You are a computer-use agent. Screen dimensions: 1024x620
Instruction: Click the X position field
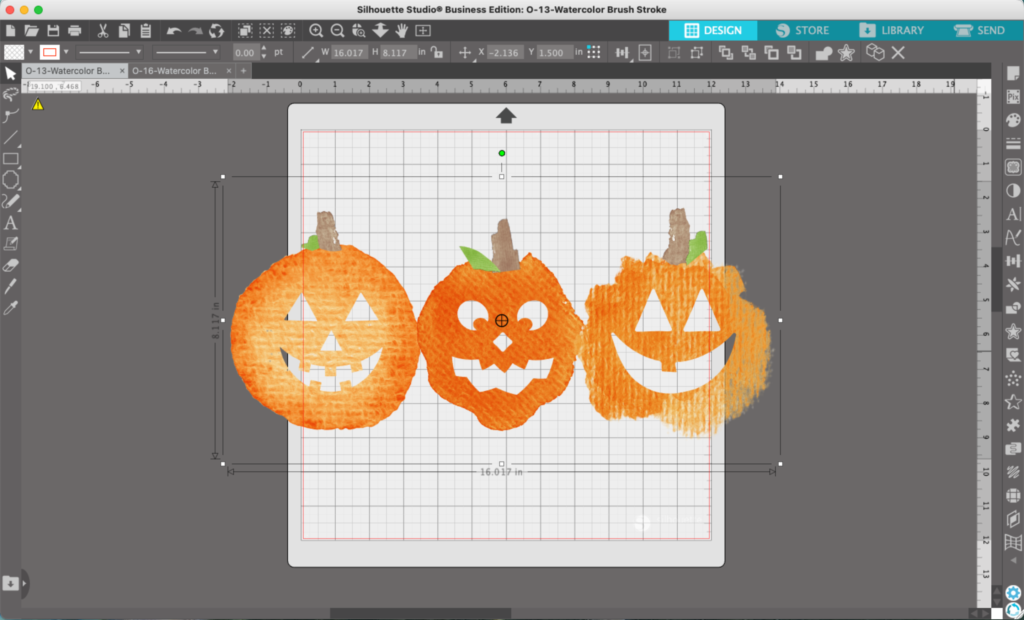pyautogui.click(x=504, y=53)
